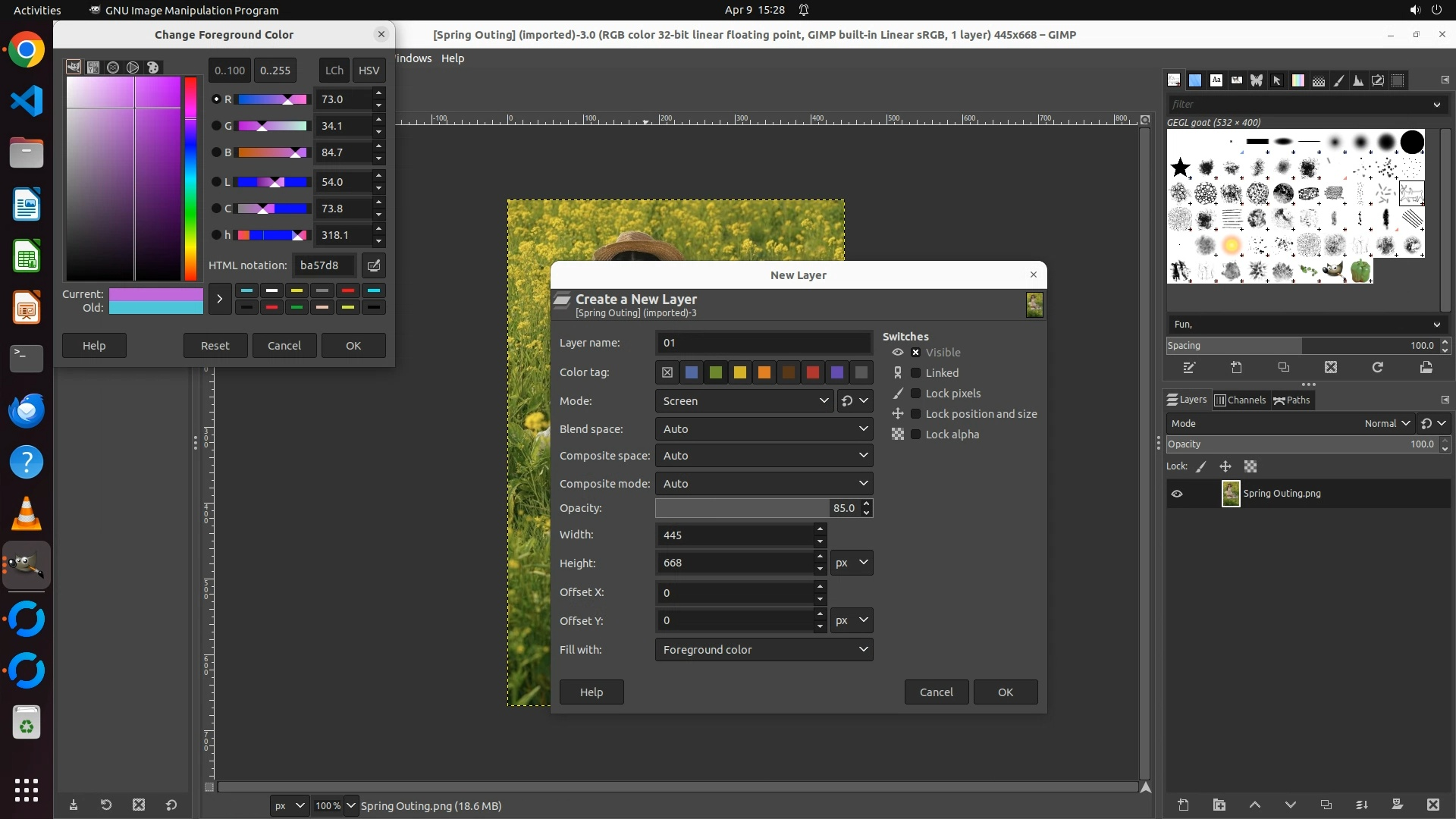Image resolution: width=1456 pixels, height=819 pixels.
Task: Click the new layer icon in Layers panel
Action: (x=1183, y=805)
